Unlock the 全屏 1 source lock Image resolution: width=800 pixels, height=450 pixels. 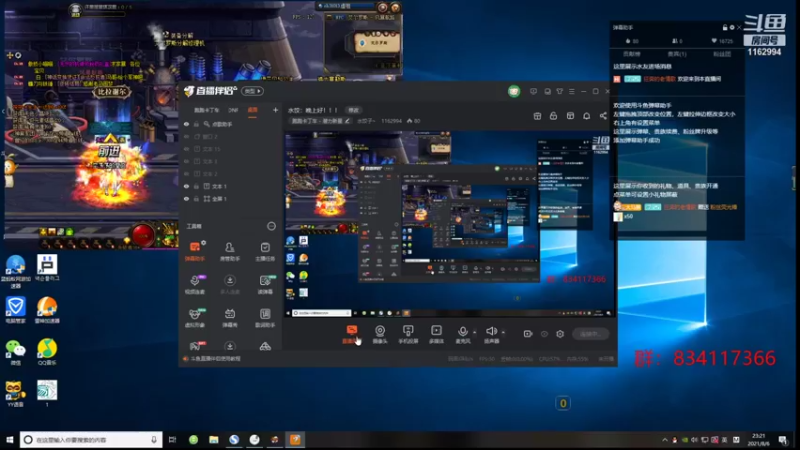(x=196, y=198)
